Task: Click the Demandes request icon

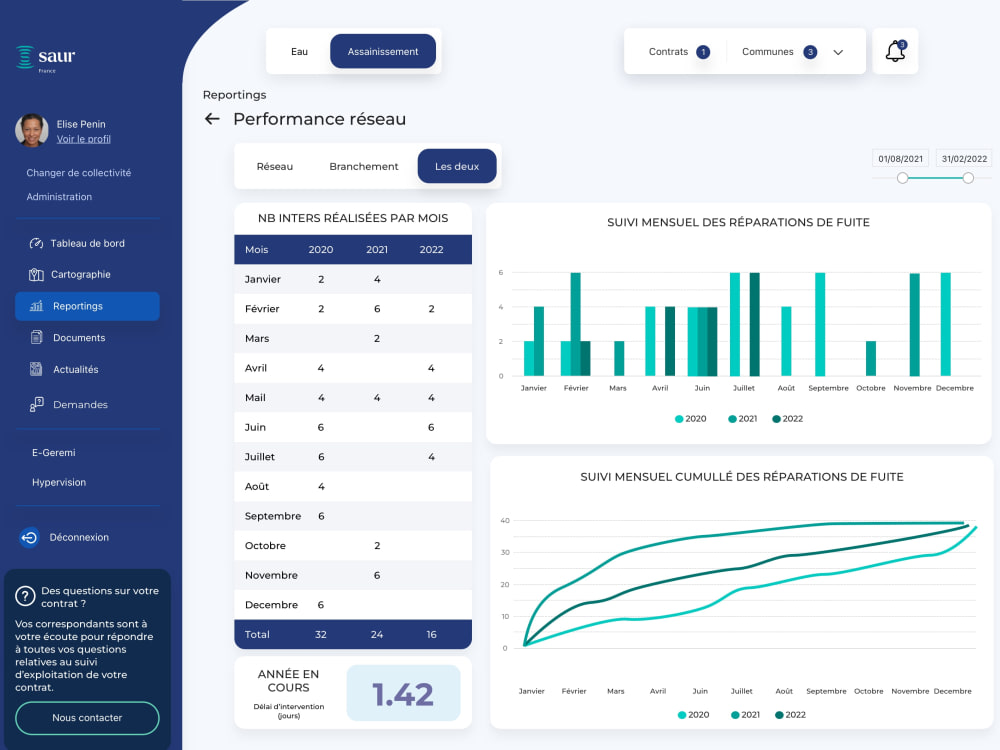Action: pyautogui.click(x=36, y=404)
